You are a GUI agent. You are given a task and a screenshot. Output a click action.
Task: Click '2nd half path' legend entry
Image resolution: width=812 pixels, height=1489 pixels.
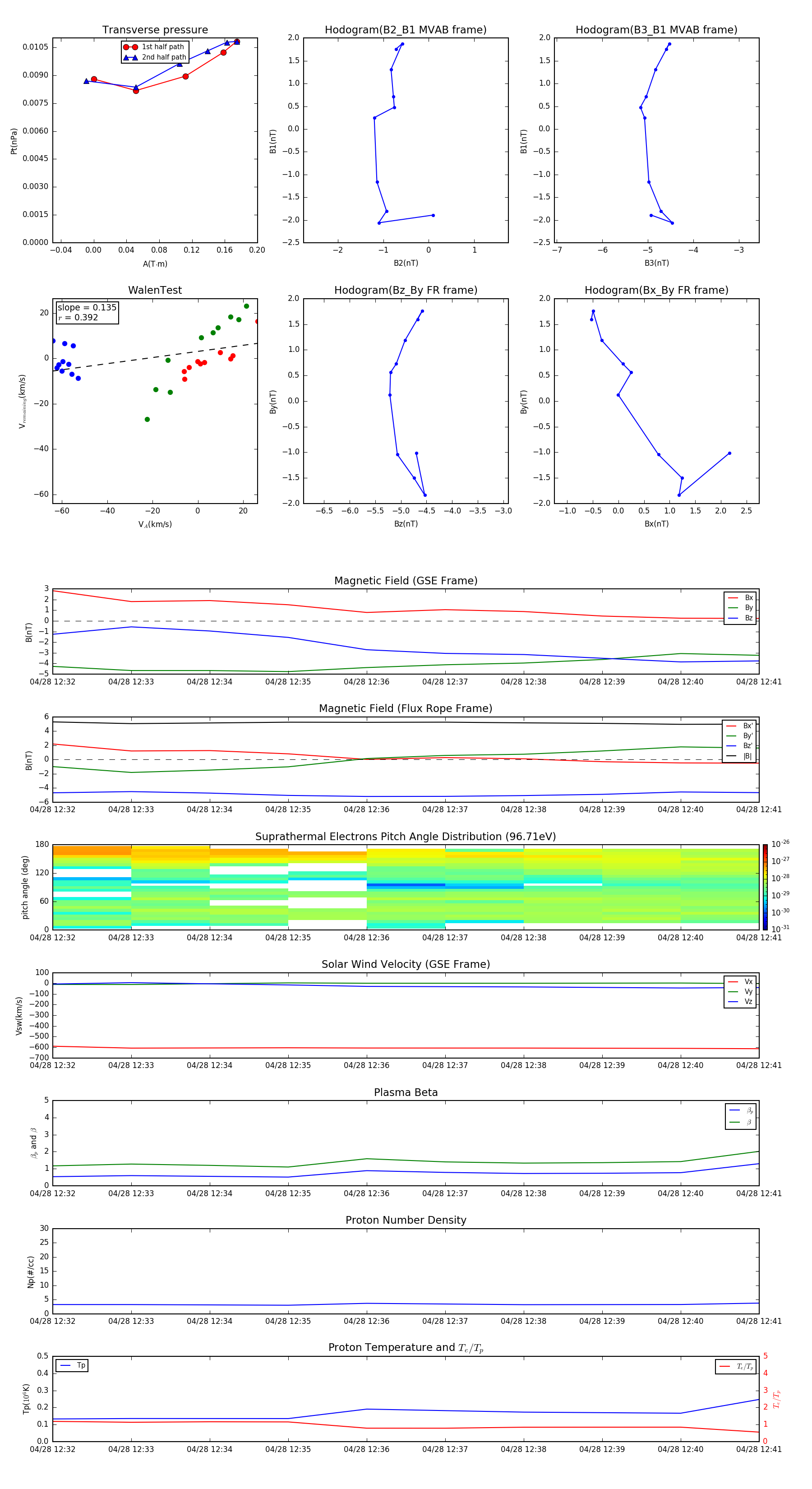click(154, 57)
